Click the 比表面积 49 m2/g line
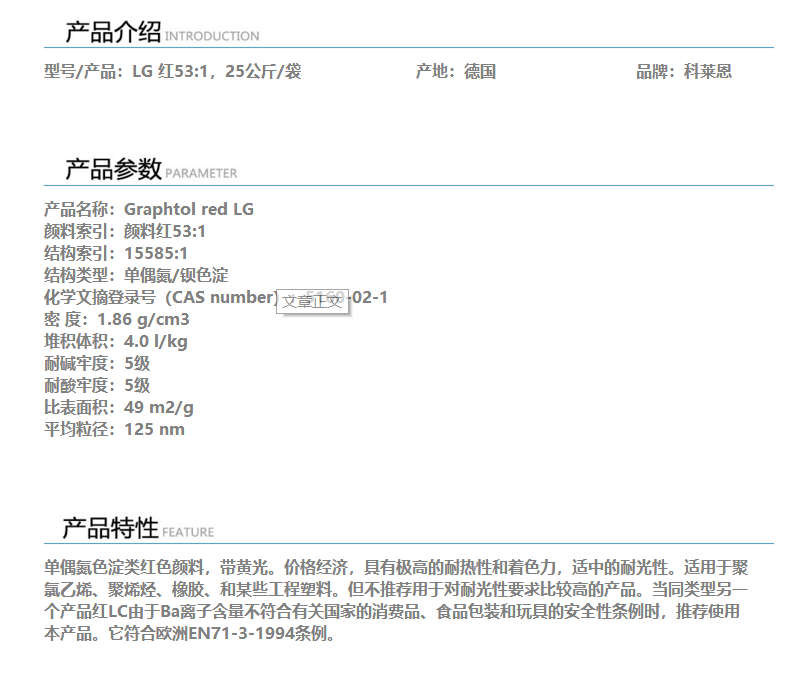The image size is (795, 680). [x=119, y=407]
